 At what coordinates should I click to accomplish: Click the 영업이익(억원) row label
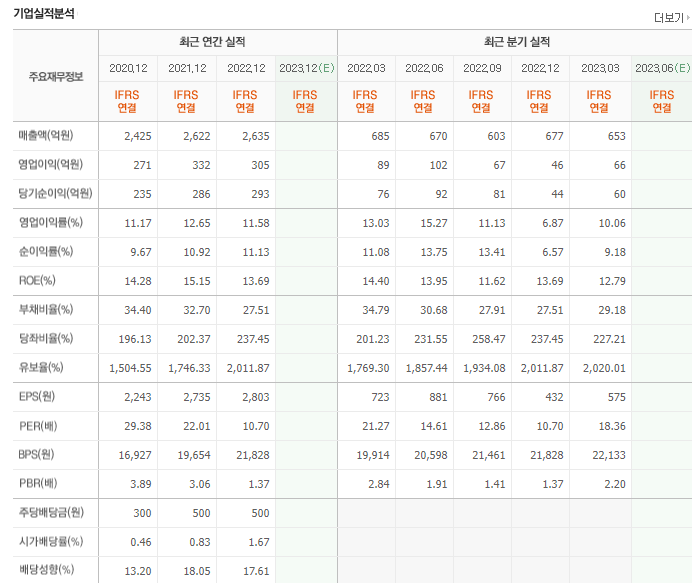pyautogui.click(x=51, y=165)
